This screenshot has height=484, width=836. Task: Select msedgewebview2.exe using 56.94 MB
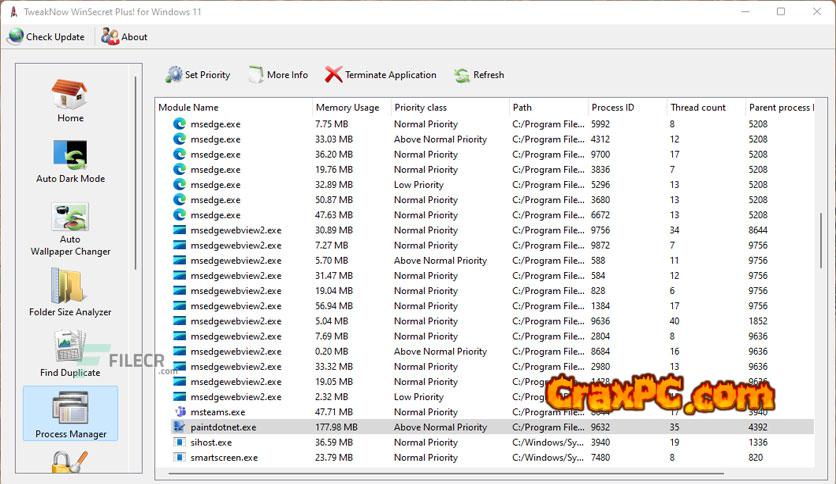click(x=485, y=306)
